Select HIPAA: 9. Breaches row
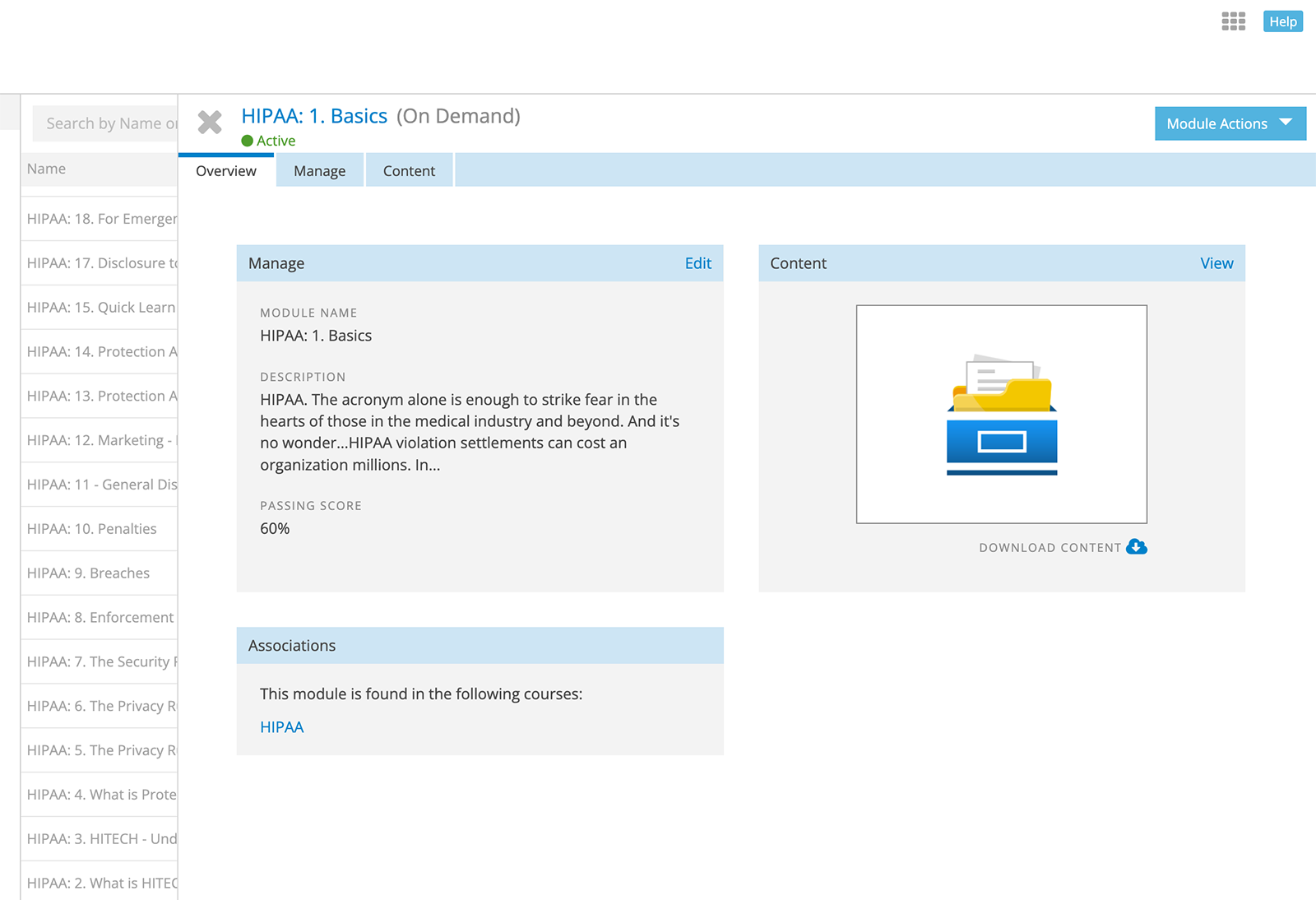 [x=100, y=573]
